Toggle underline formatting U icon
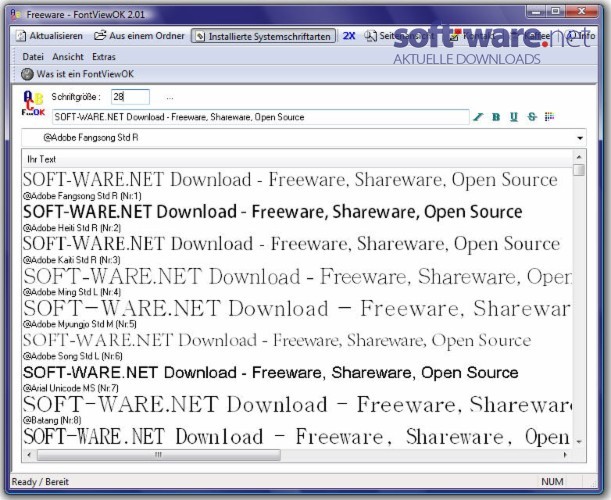The width and height of the screenshot is (611, 500). 514,117
